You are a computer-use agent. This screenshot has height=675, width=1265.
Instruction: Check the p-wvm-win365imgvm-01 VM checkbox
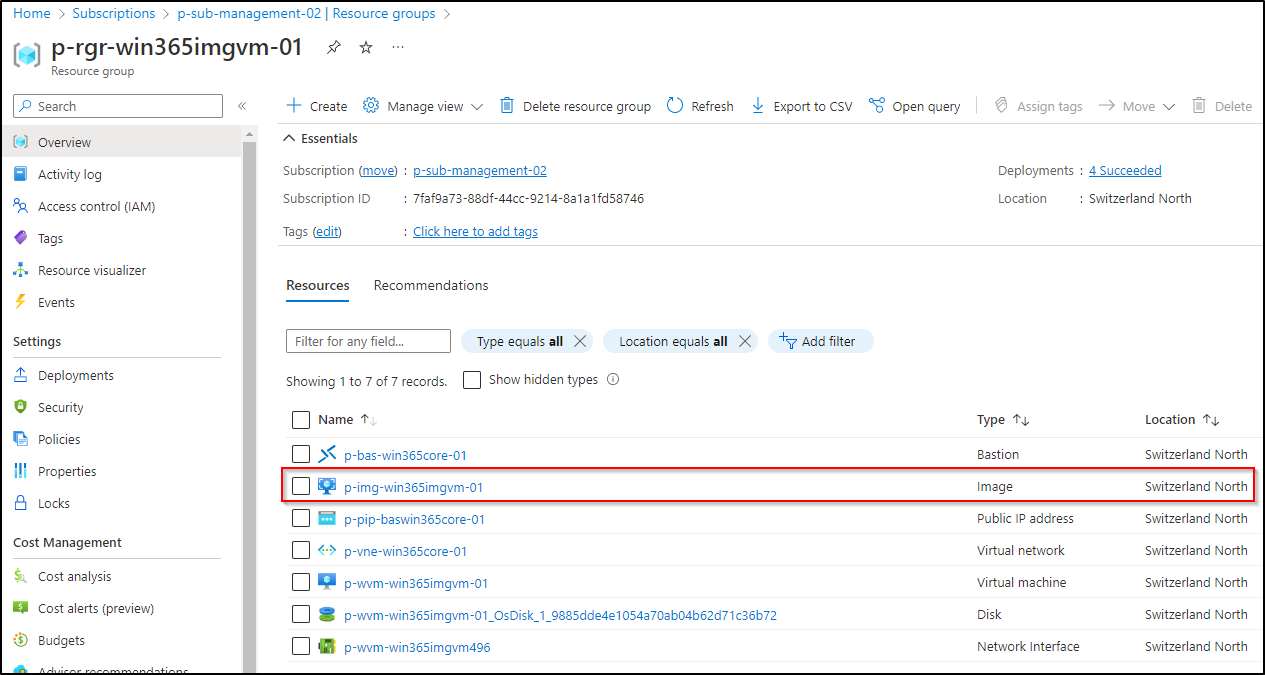pos(301,583)
